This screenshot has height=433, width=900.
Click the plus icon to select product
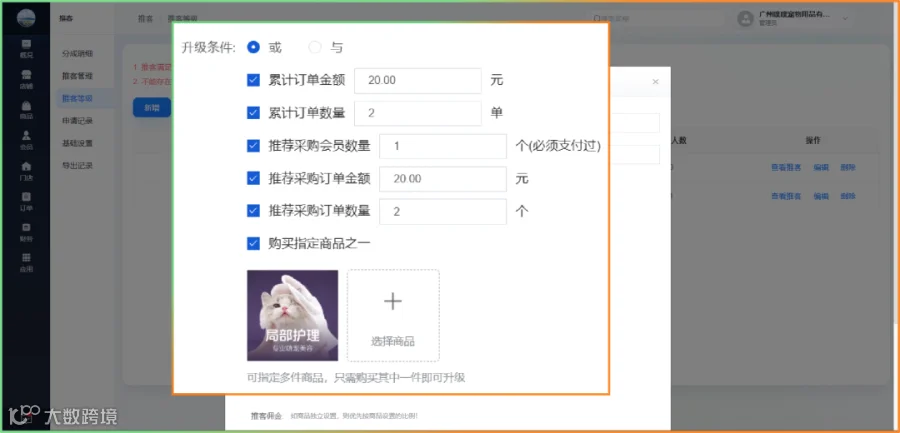pyautogui.click(x=393, y=301)
